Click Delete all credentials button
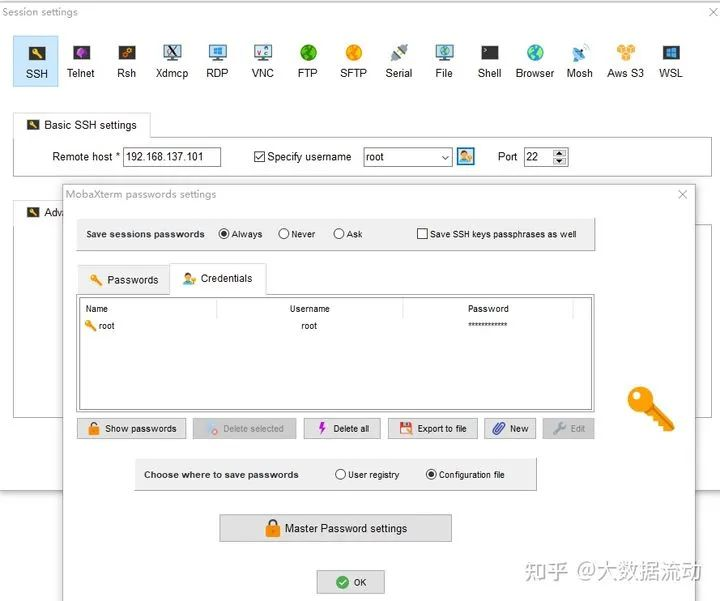Screen dimensions: 720x601 pyautogui.click(x=342, y=428)
